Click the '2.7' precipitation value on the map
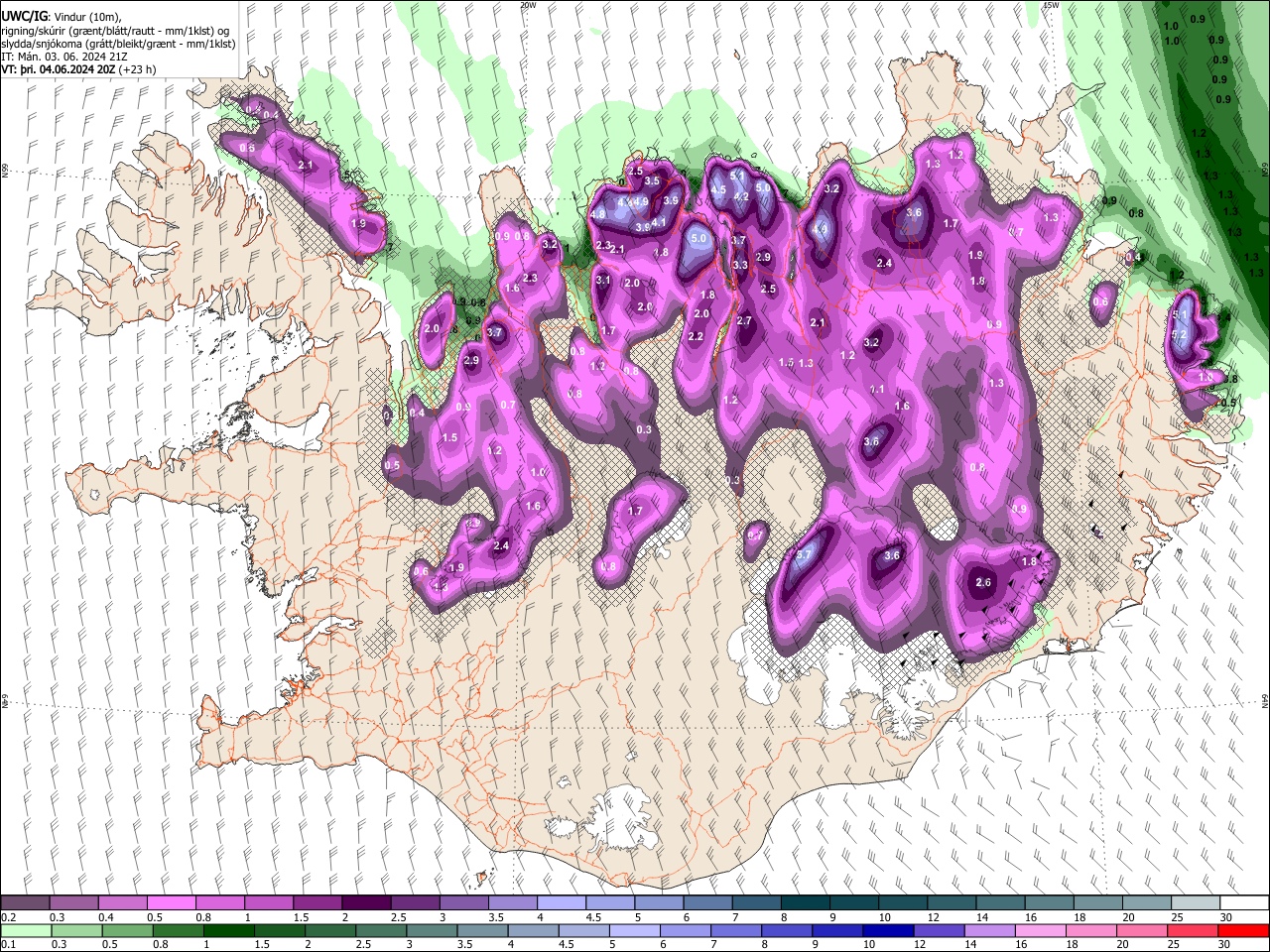1270x952 pixels. point(745,321)
